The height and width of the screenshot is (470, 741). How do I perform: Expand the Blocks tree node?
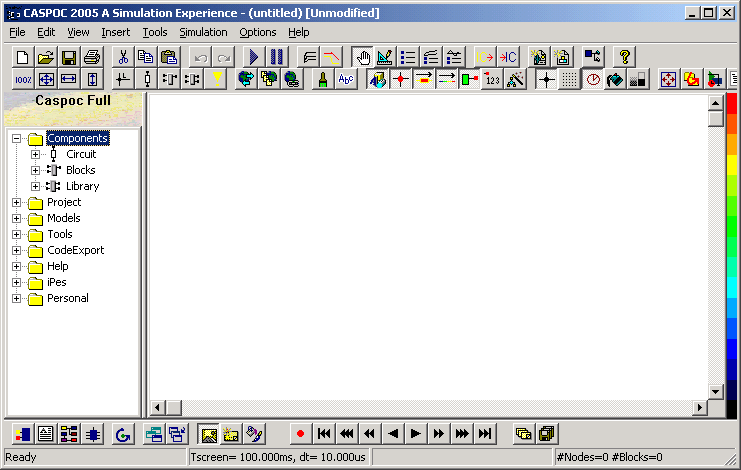tap(35, 171)
